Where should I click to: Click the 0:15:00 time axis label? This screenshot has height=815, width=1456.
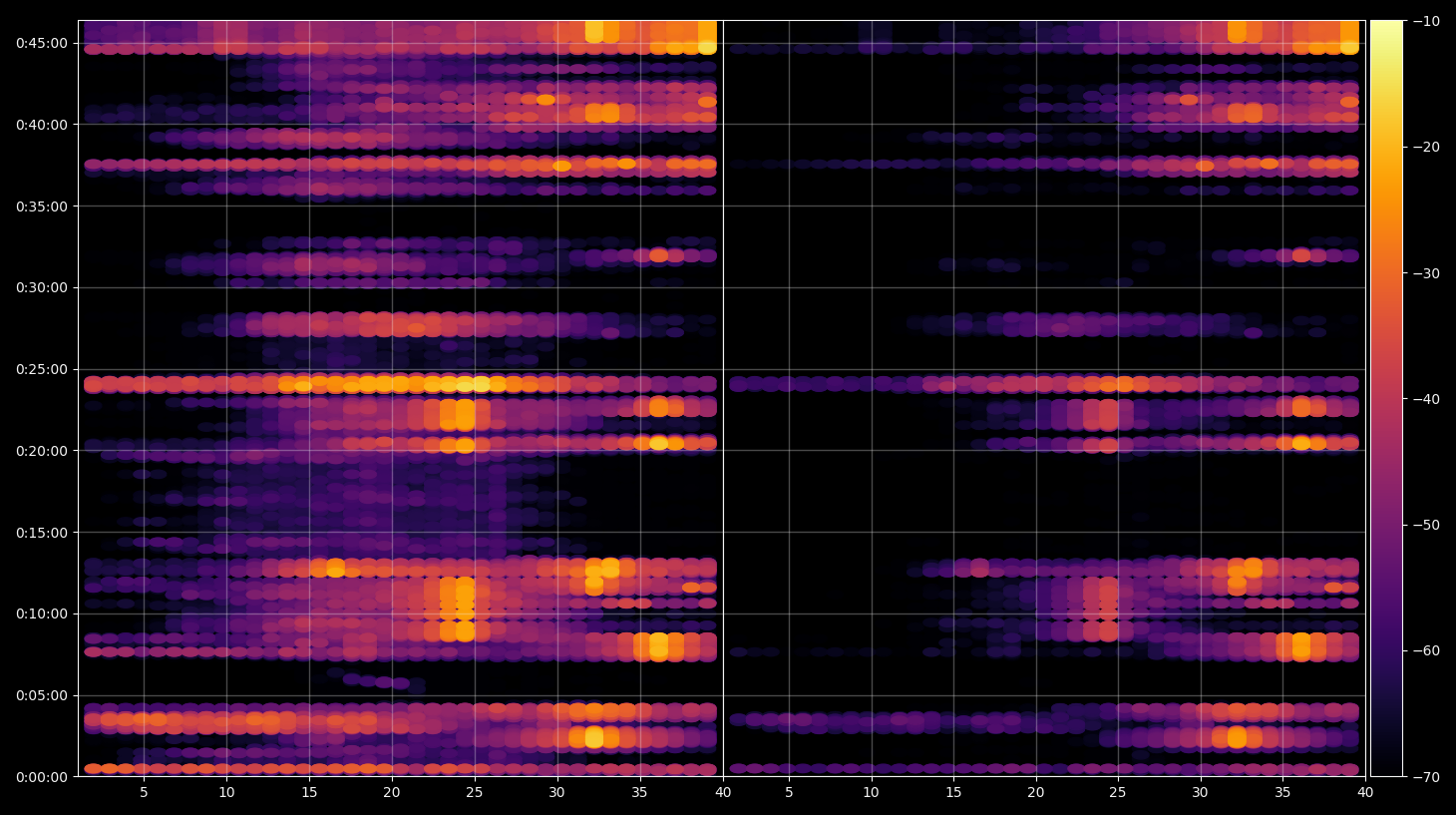(x=42, y=533)
